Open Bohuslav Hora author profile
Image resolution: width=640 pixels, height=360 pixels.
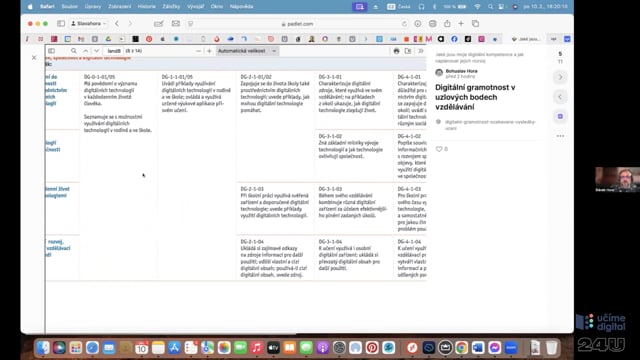(x=461, y=71)
